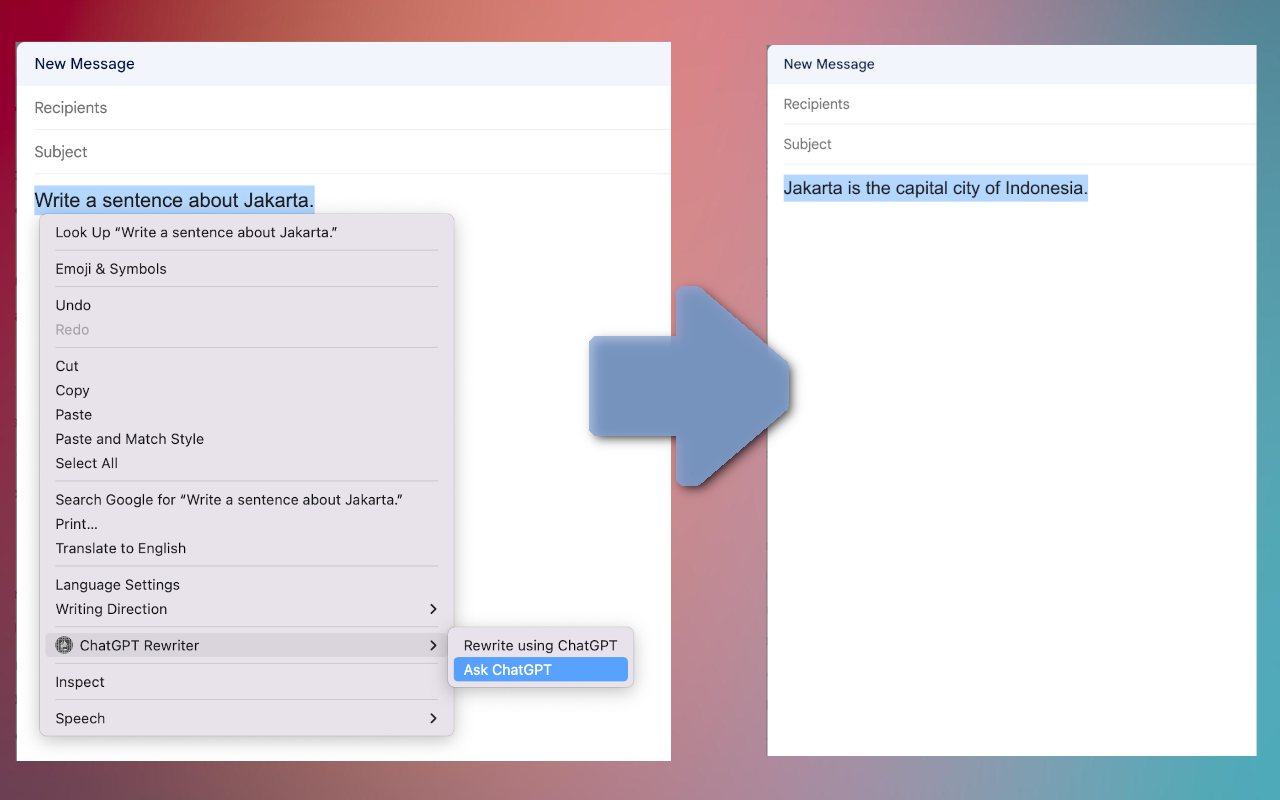Click the ChatGPT Rewriter logo icon

click(64, 645)
